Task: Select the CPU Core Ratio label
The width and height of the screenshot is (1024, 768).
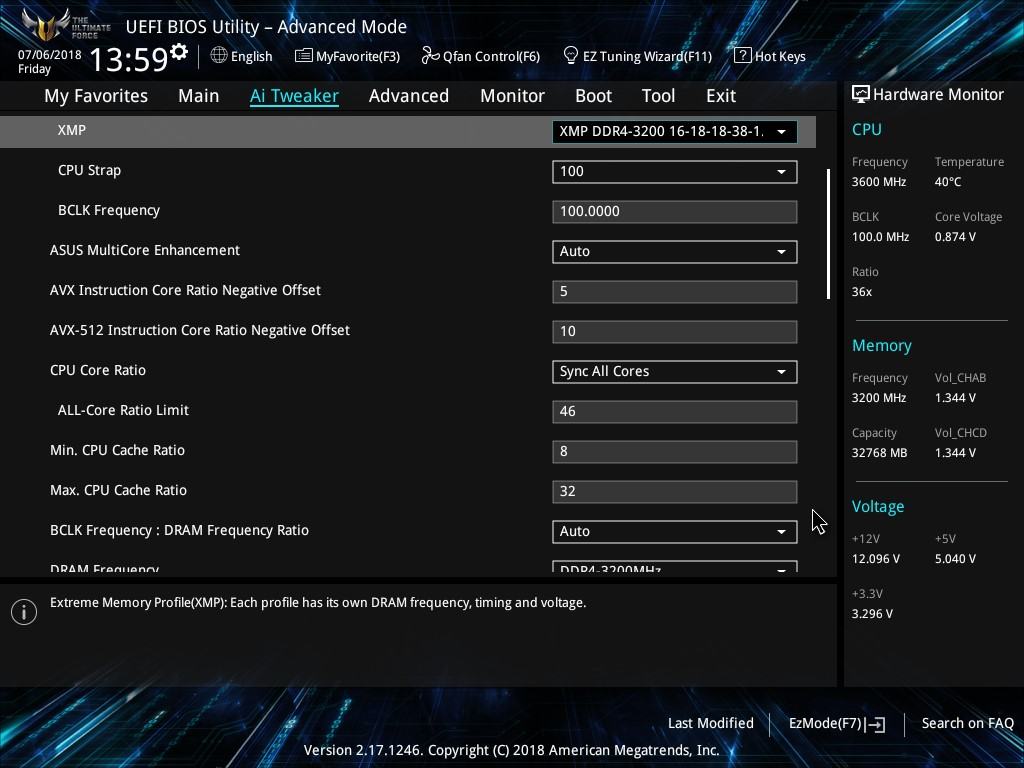Action: (98, 370)
